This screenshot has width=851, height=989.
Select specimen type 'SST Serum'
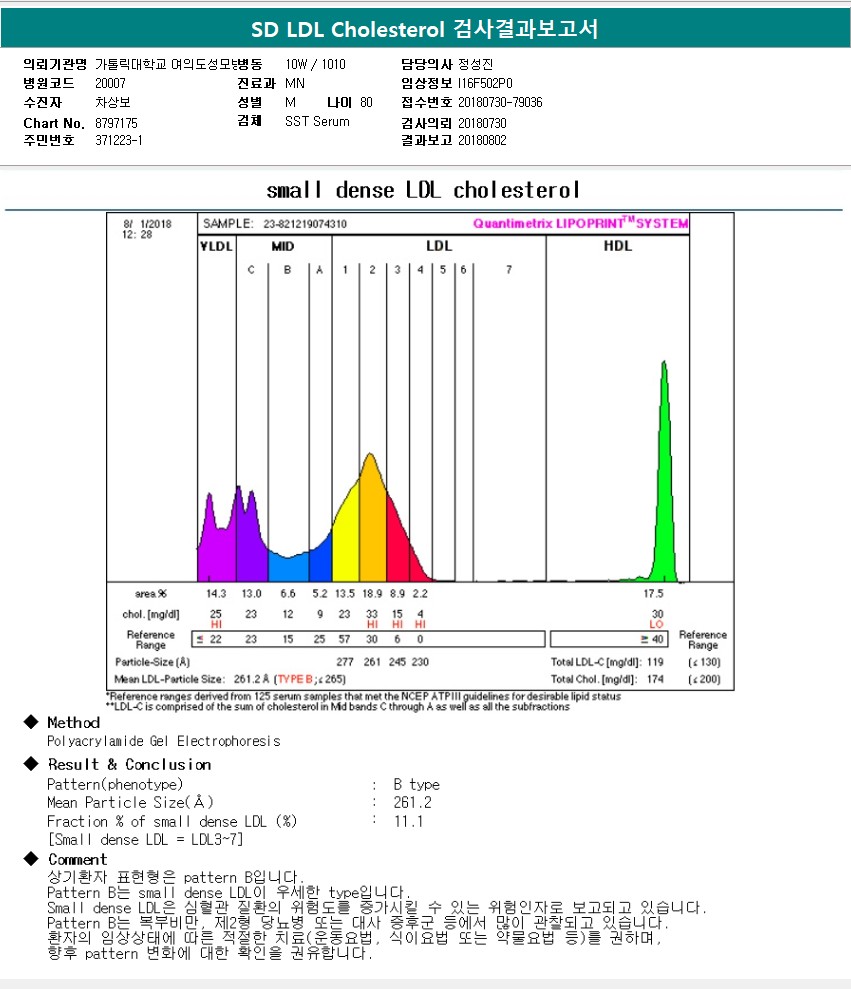(317, 121)
